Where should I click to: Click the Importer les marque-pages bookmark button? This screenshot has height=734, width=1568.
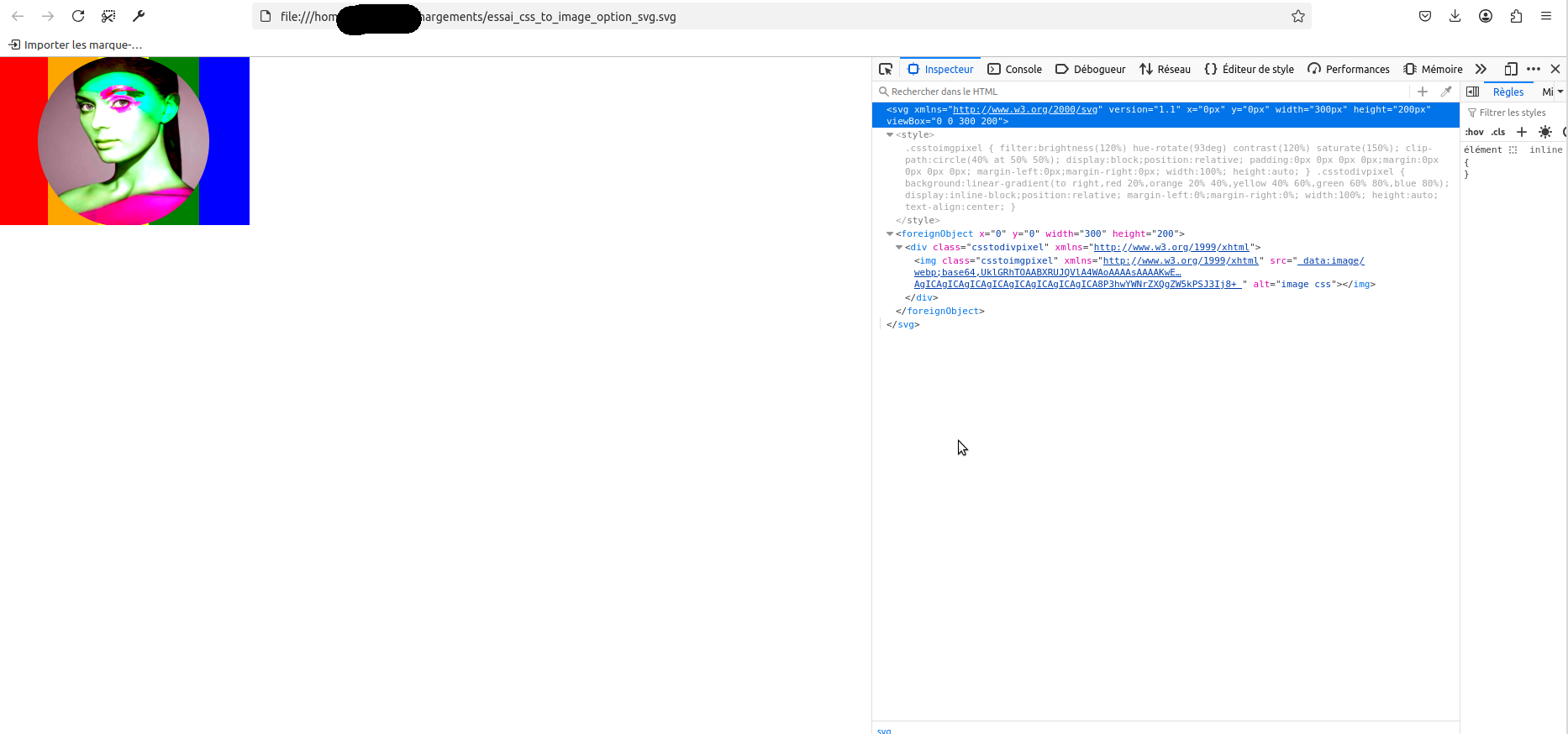76,45
